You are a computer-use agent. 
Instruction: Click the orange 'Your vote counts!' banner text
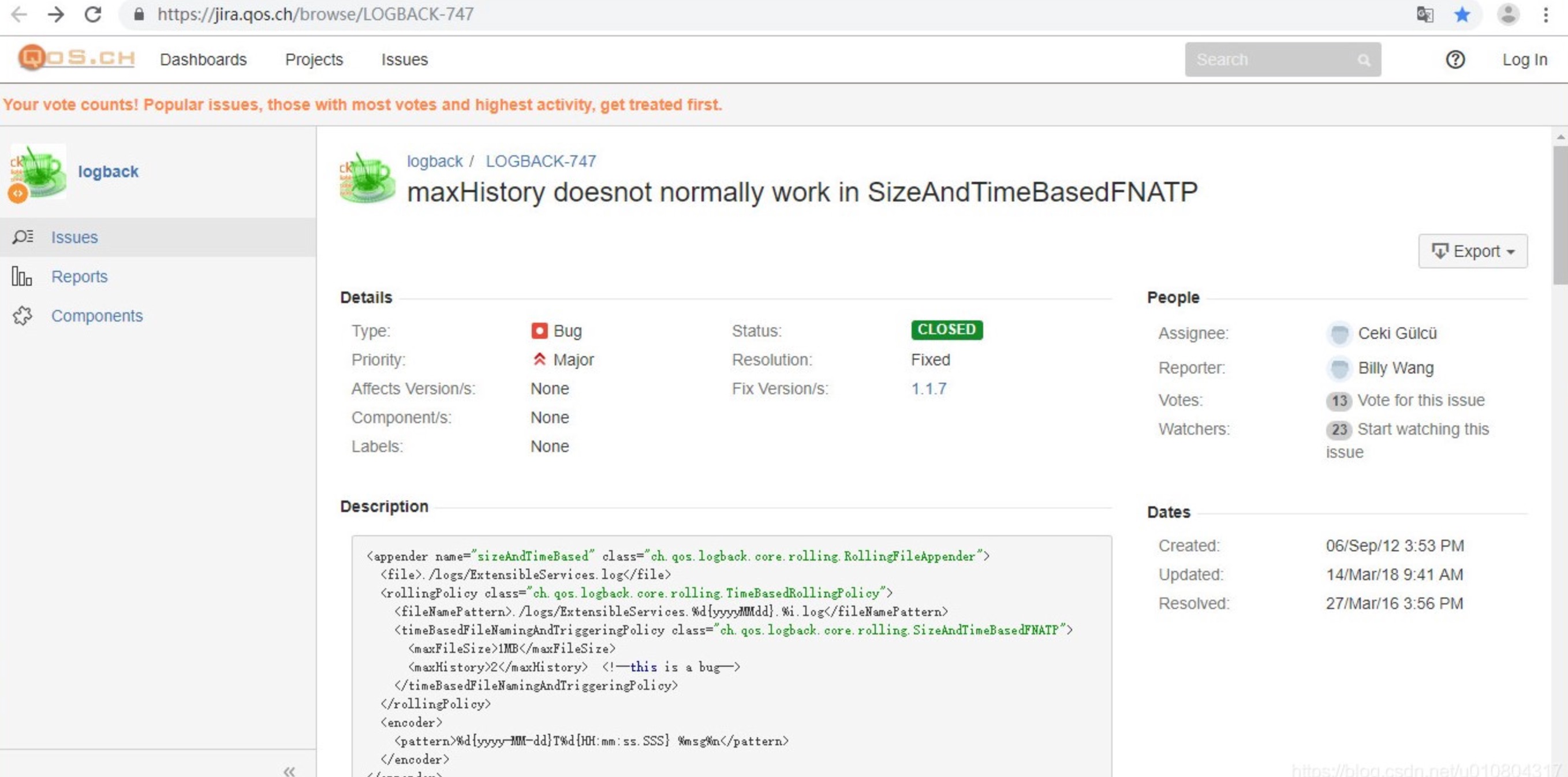pos(363,104)
